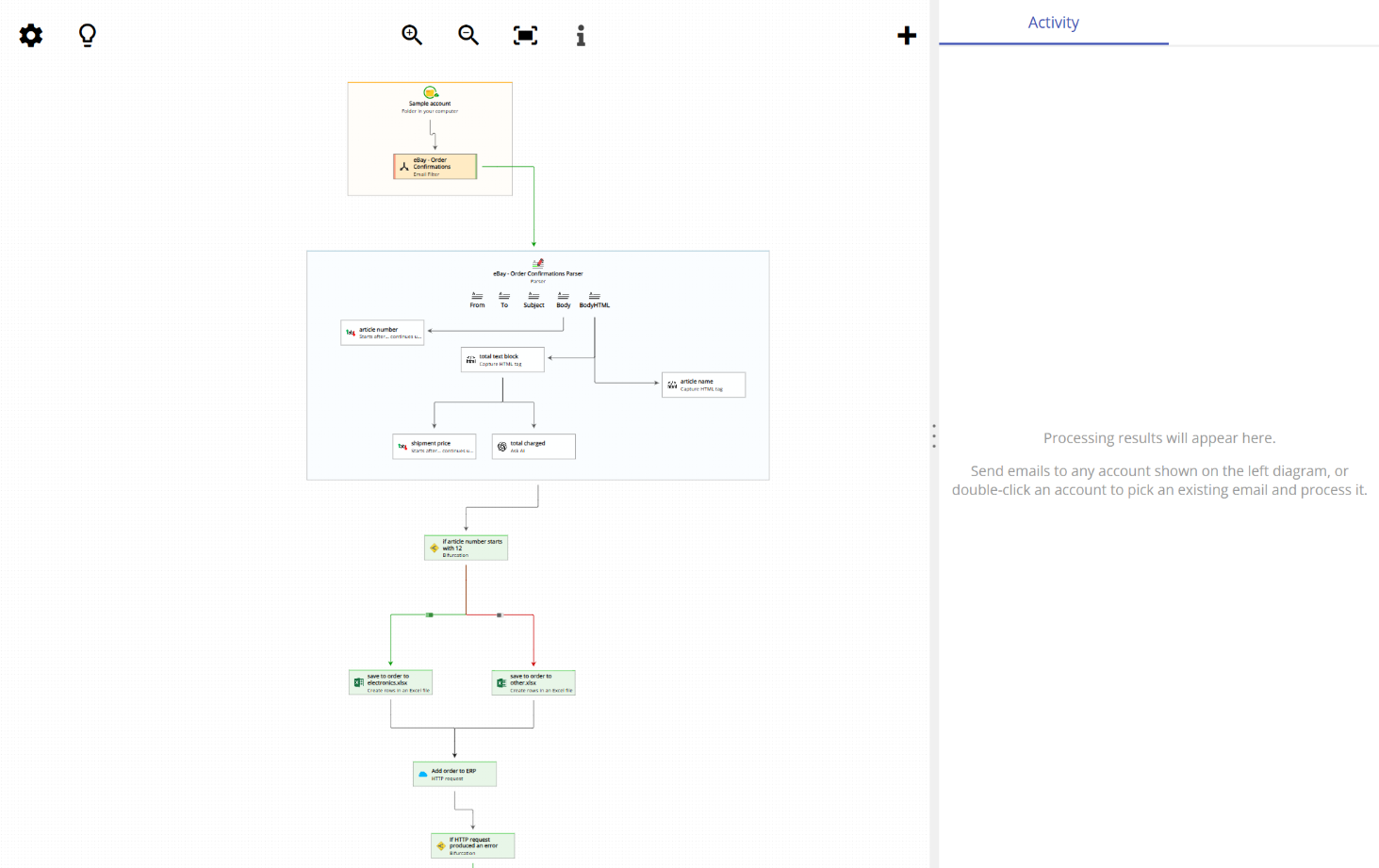Open the settings gear icon
Image resolution: width=1379 pixels, height=868 pixels.
30,35
